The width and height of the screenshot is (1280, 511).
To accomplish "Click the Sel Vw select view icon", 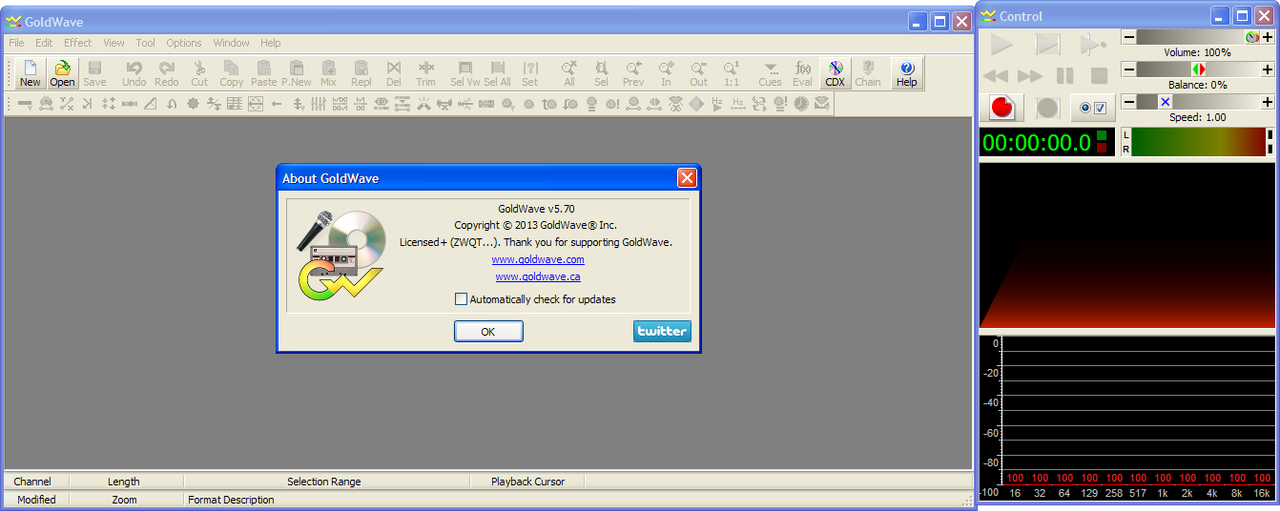I will (465, 73).
